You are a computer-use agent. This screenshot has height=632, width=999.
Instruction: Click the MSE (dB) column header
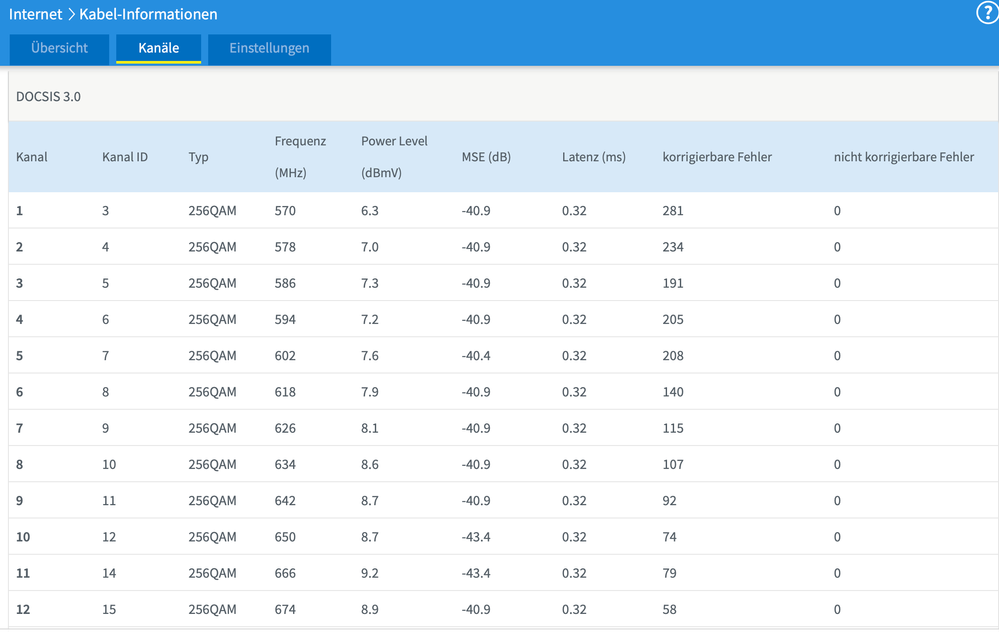coord(486,157)
